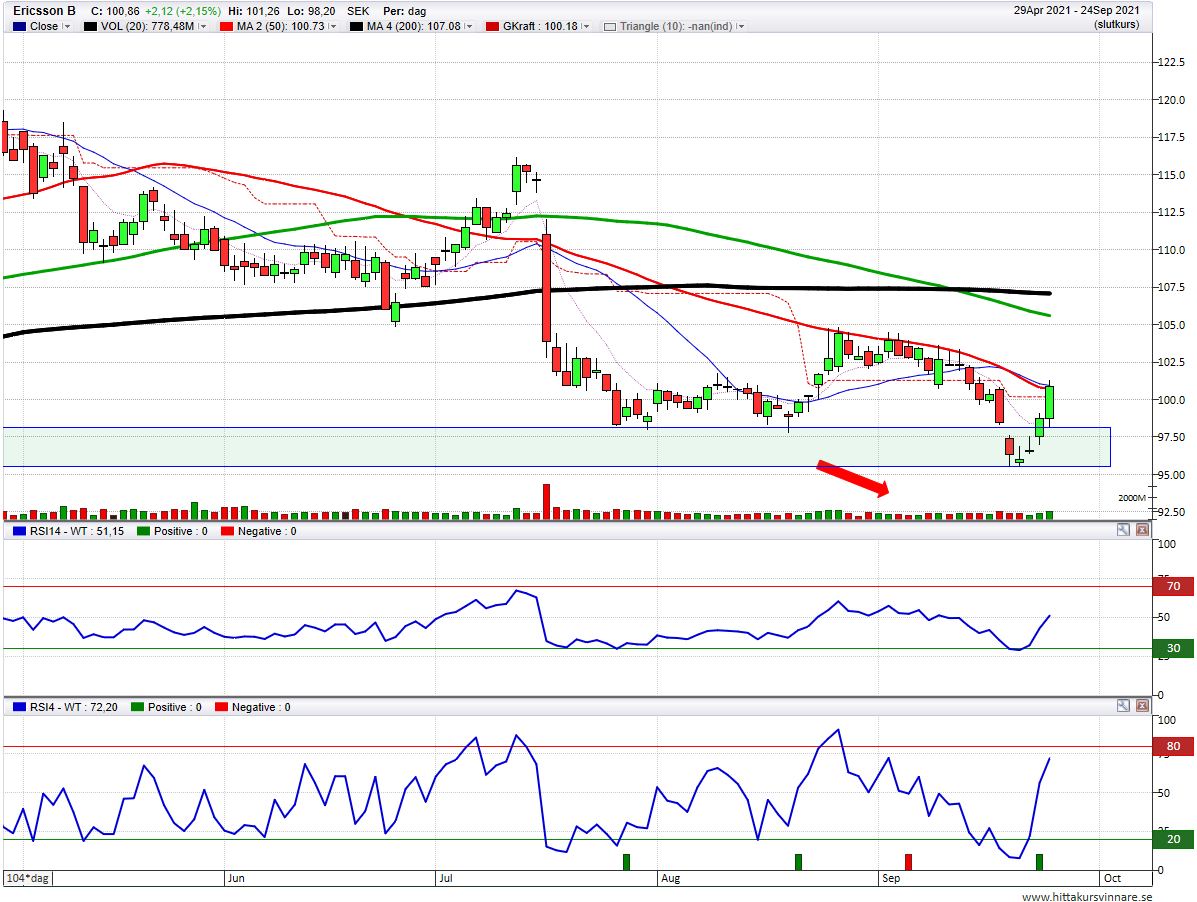Screen dimensions: 1197x902
Task: Click the (slutkurs) label
Action: [1116, 24]
